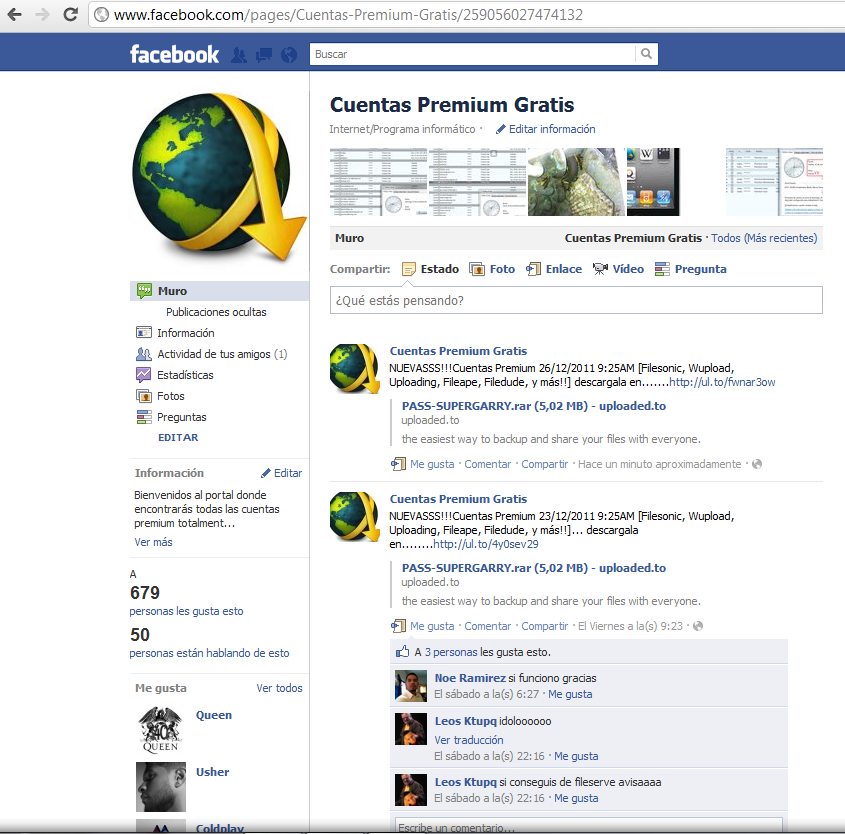Image resolution: width=845 pixels, height=834 pixels.
Task: Open first PASS-SUPERGARRY.rar attachment title
Action: [534, 406]
